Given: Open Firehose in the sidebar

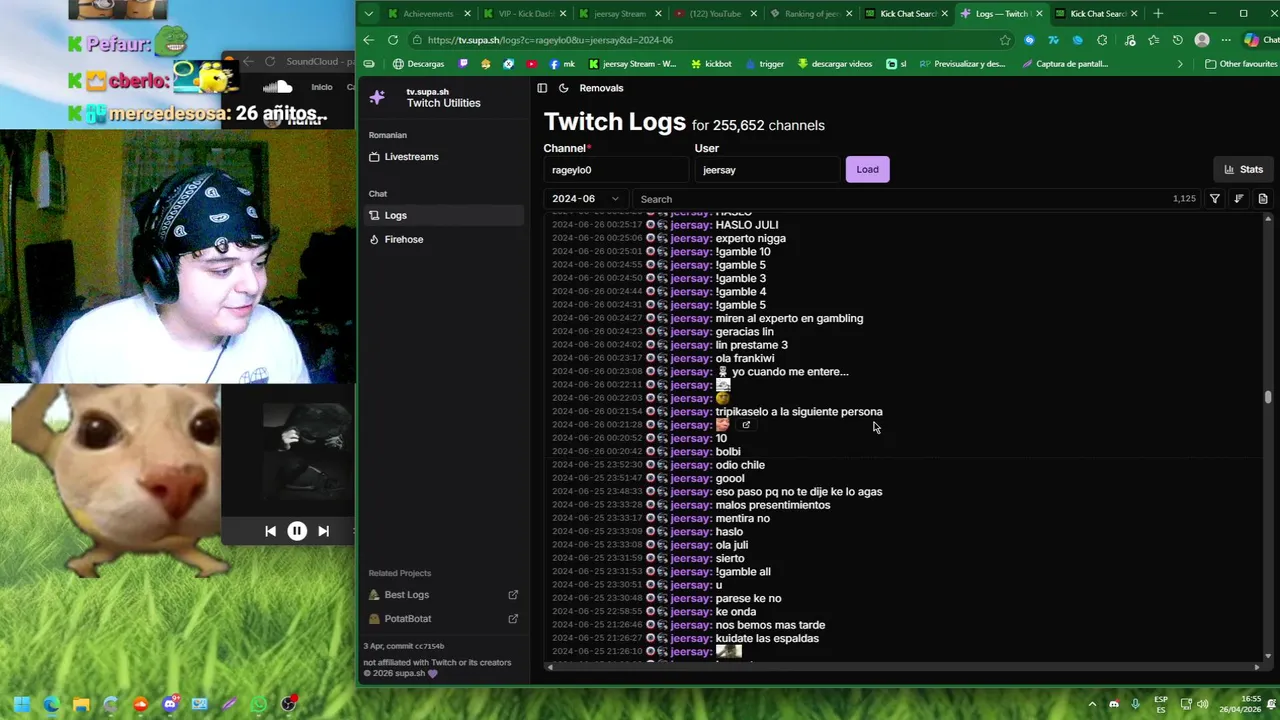Looking at the screenshot, I should click(442, 239).
